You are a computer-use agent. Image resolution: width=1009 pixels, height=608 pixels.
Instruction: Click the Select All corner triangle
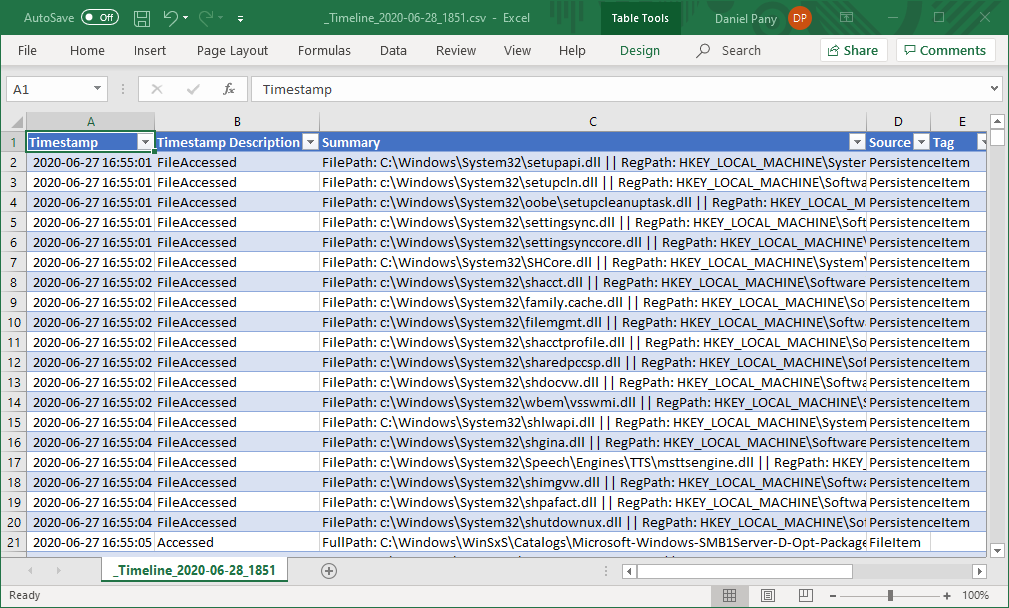pos(14,122)
